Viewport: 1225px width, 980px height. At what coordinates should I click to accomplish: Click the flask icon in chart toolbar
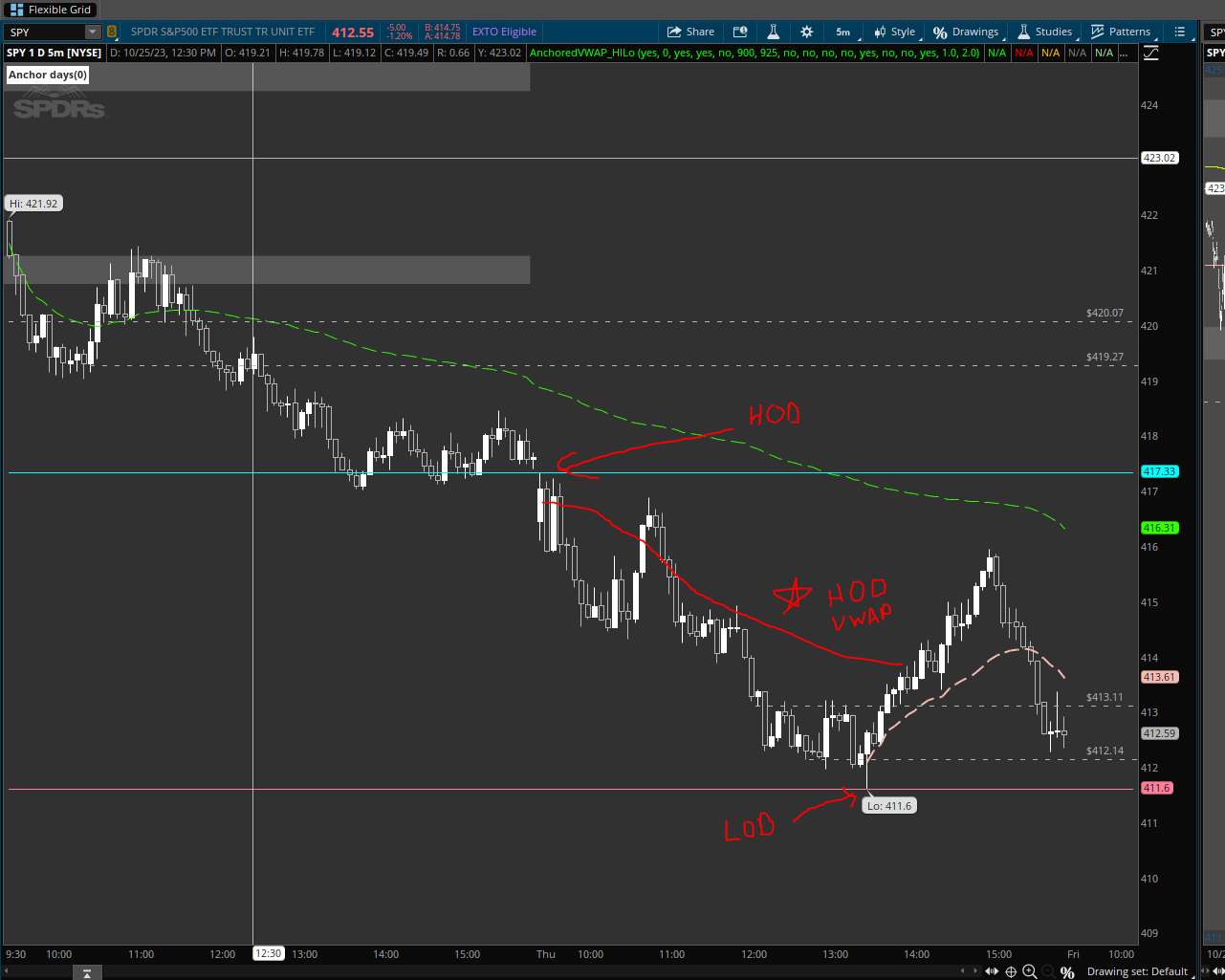pyautogui.click(x=773, y=32)
